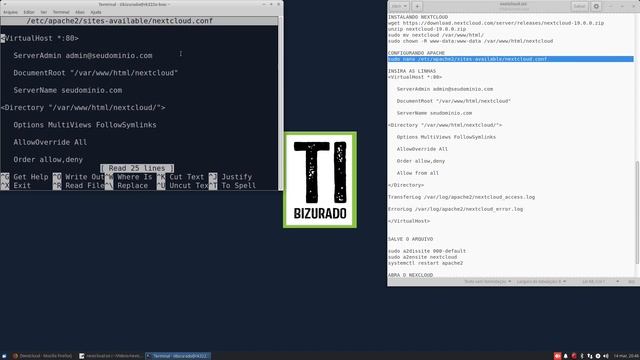Open the clock and date on the taskbar
Viewport: 640px width, 360px height.
click(x=626, y=356)
